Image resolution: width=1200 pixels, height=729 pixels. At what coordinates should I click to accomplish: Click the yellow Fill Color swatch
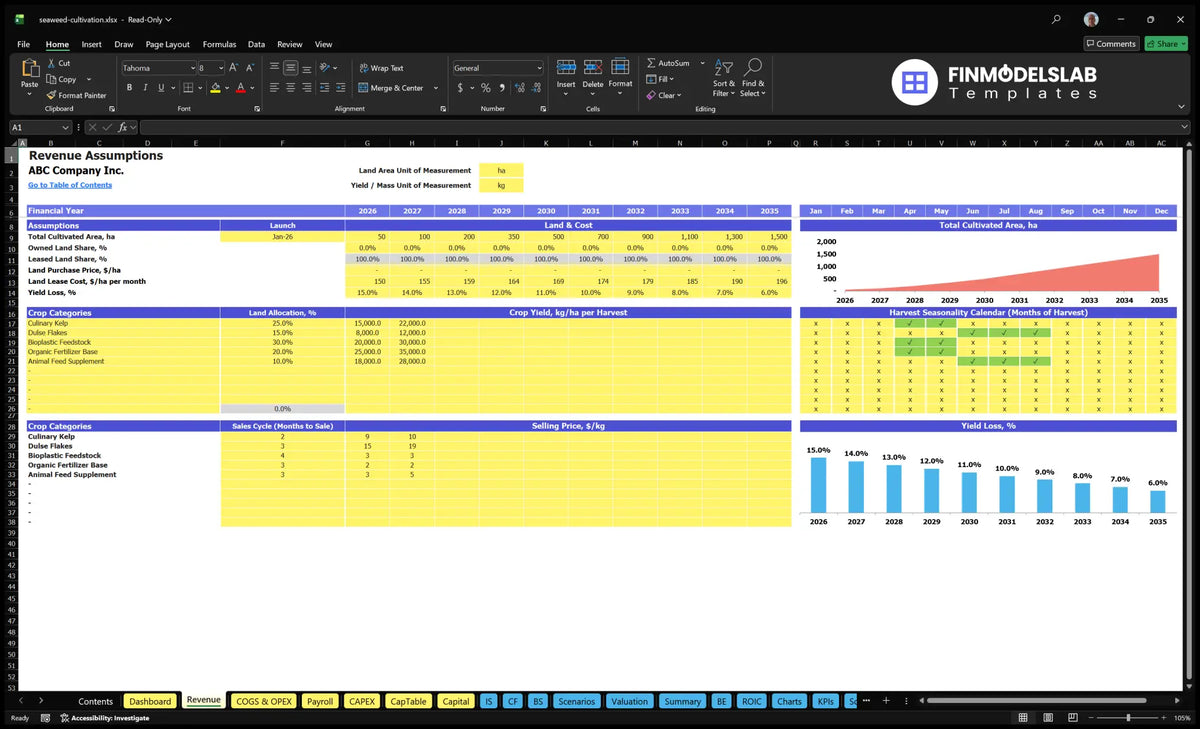click(215, 88)
